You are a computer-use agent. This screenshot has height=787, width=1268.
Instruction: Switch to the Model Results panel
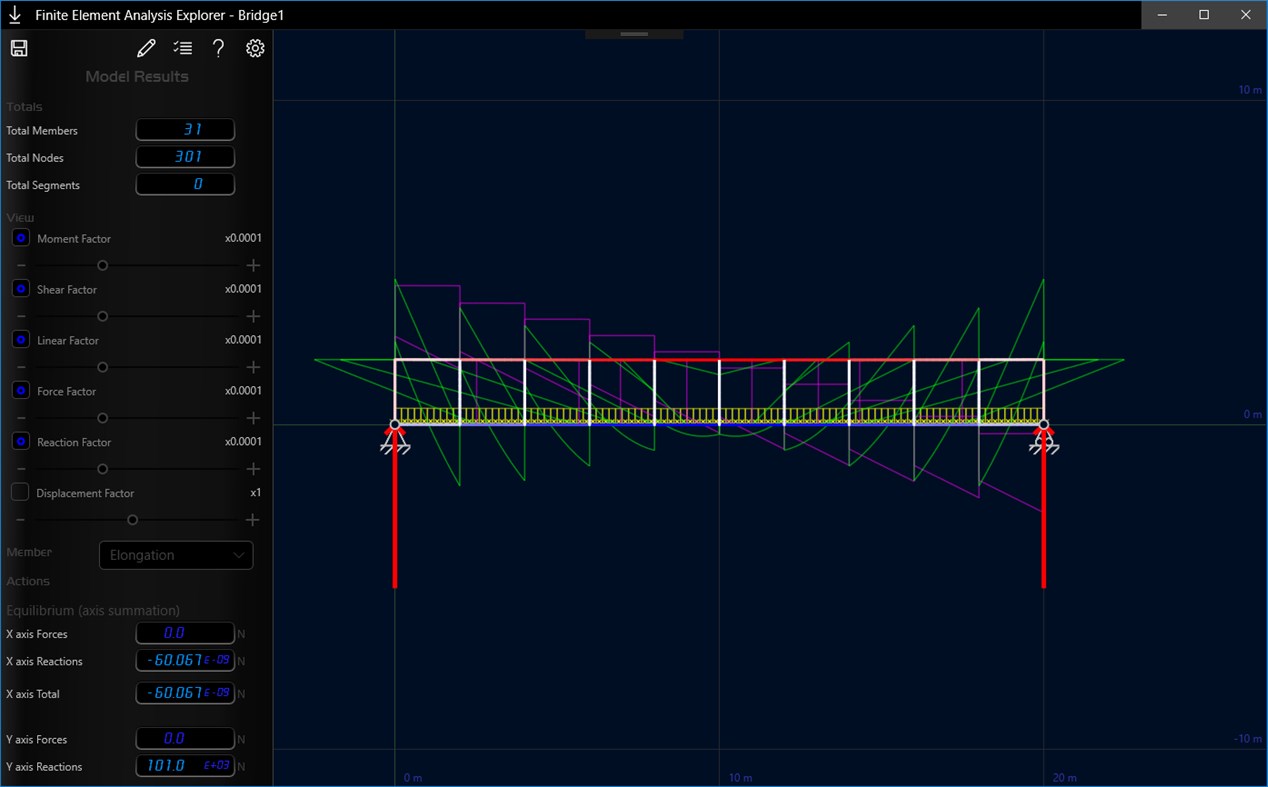click(136, 76)
